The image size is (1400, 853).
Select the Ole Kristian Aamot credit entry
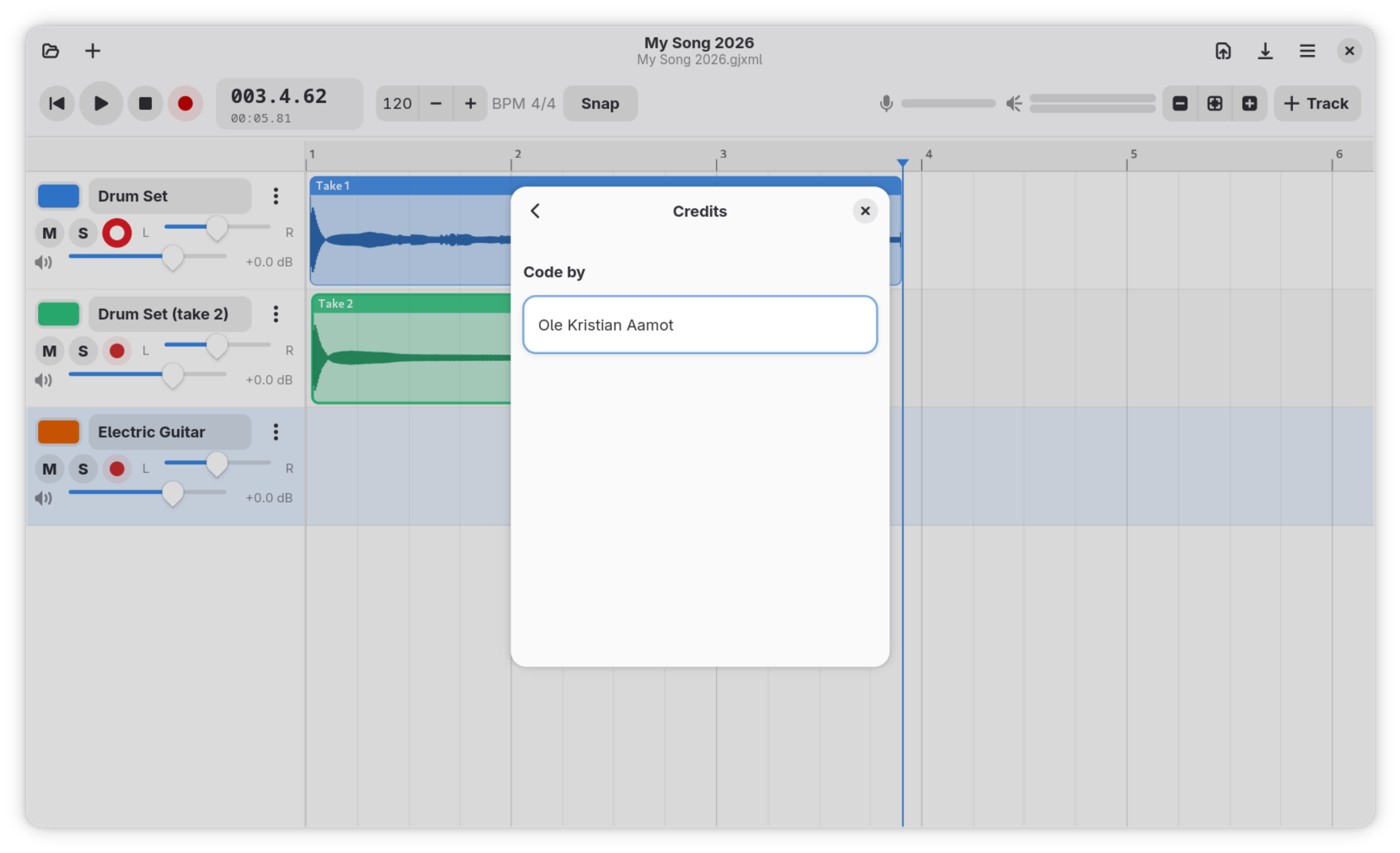coord(699,324)
